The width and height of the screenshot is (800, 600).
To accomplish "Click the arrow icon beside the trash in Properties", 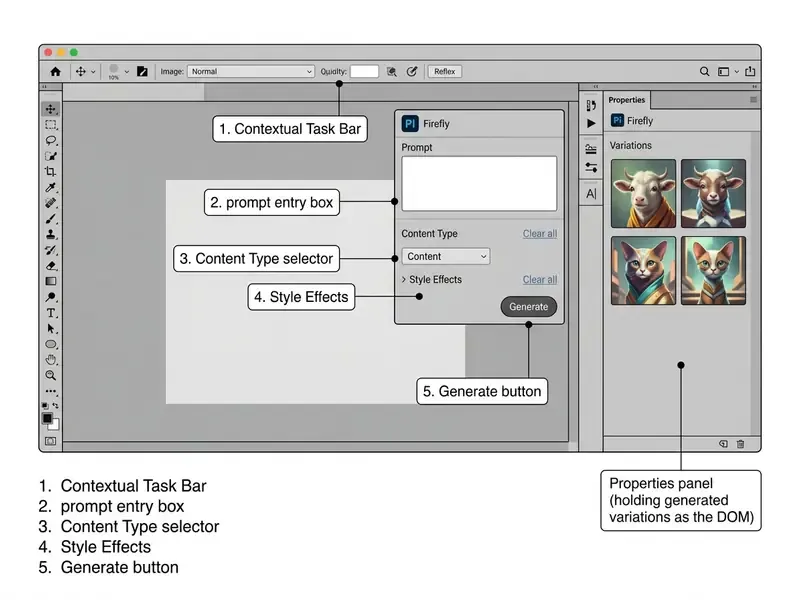I will 723,444.
